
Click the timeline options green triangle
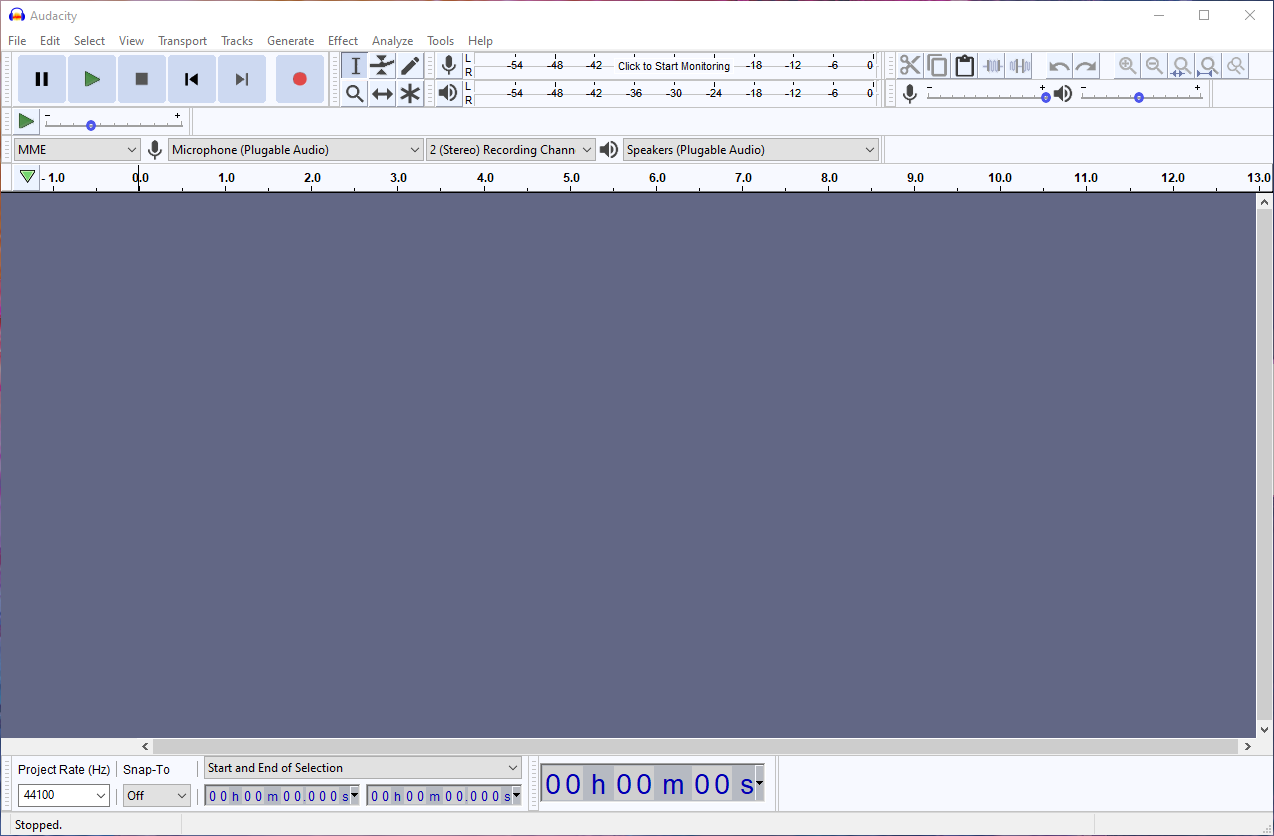click(27, 178)
